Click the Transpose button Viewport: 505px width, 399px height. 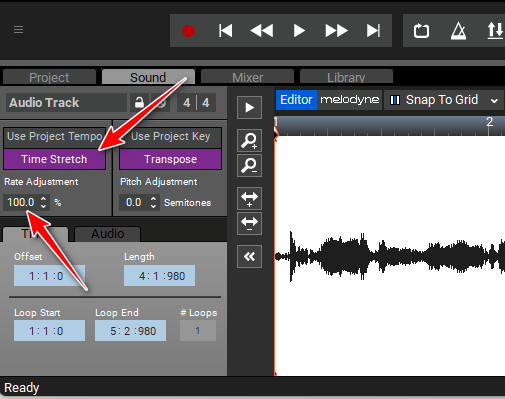pyautogui.click(x=170, y=159)
